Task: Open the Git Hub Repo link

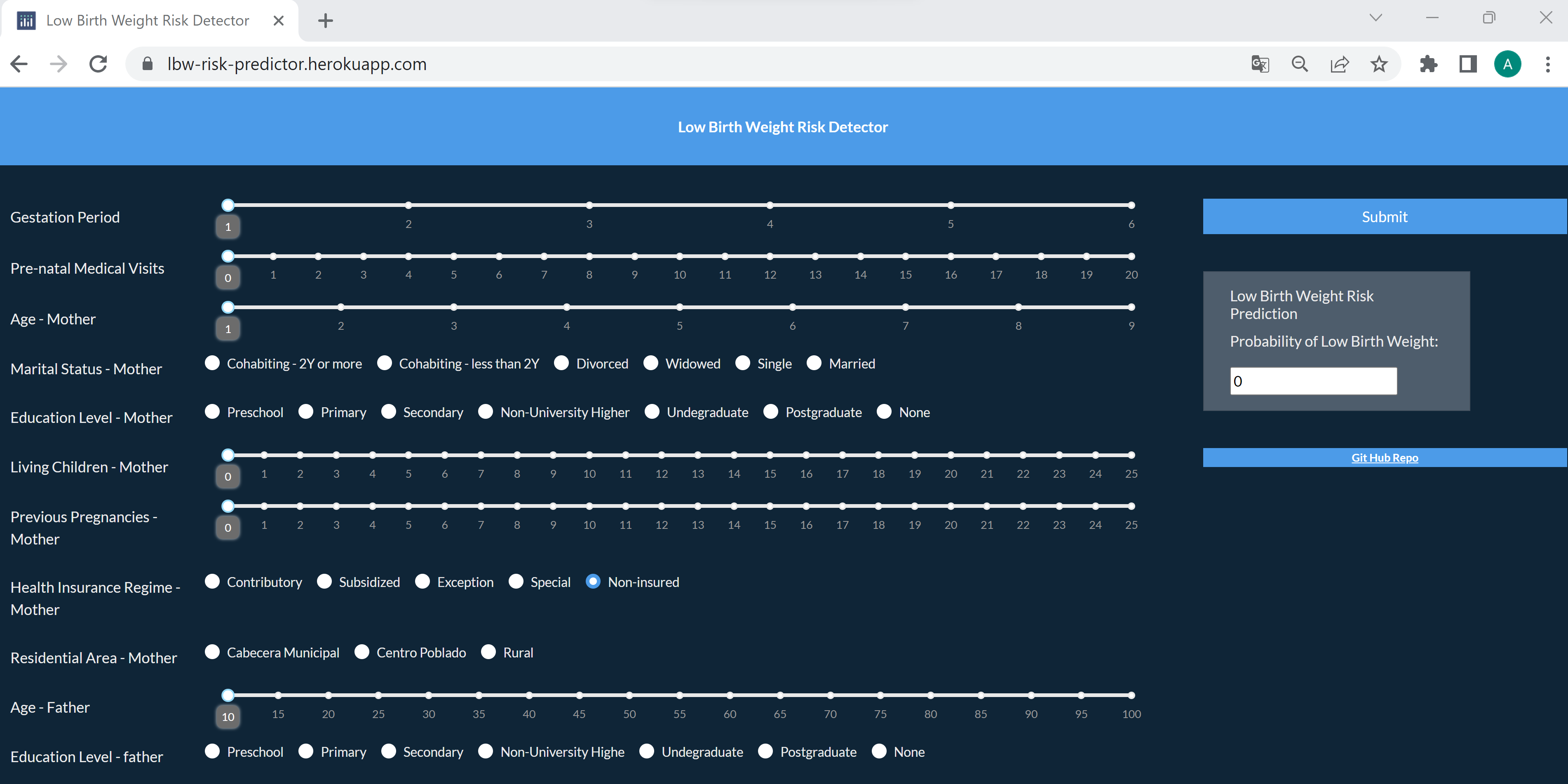Action: click(x=1384, y=457)
